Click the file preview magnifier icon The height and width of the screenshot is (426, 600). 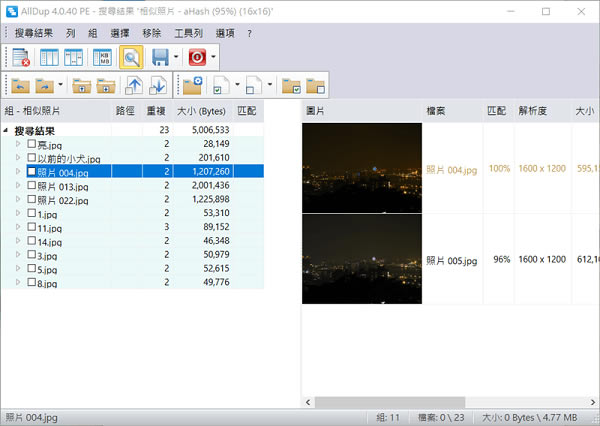131,57
